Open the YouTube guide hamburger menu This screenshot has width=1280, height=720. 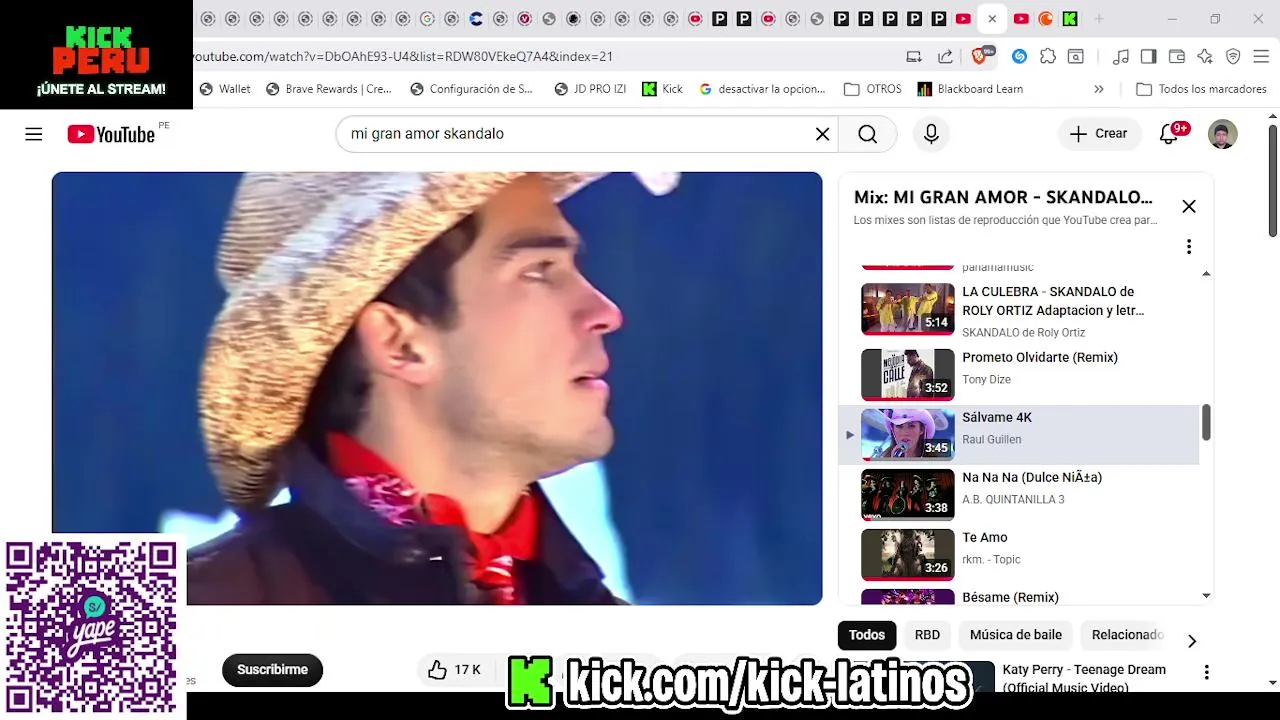point(34,134)
